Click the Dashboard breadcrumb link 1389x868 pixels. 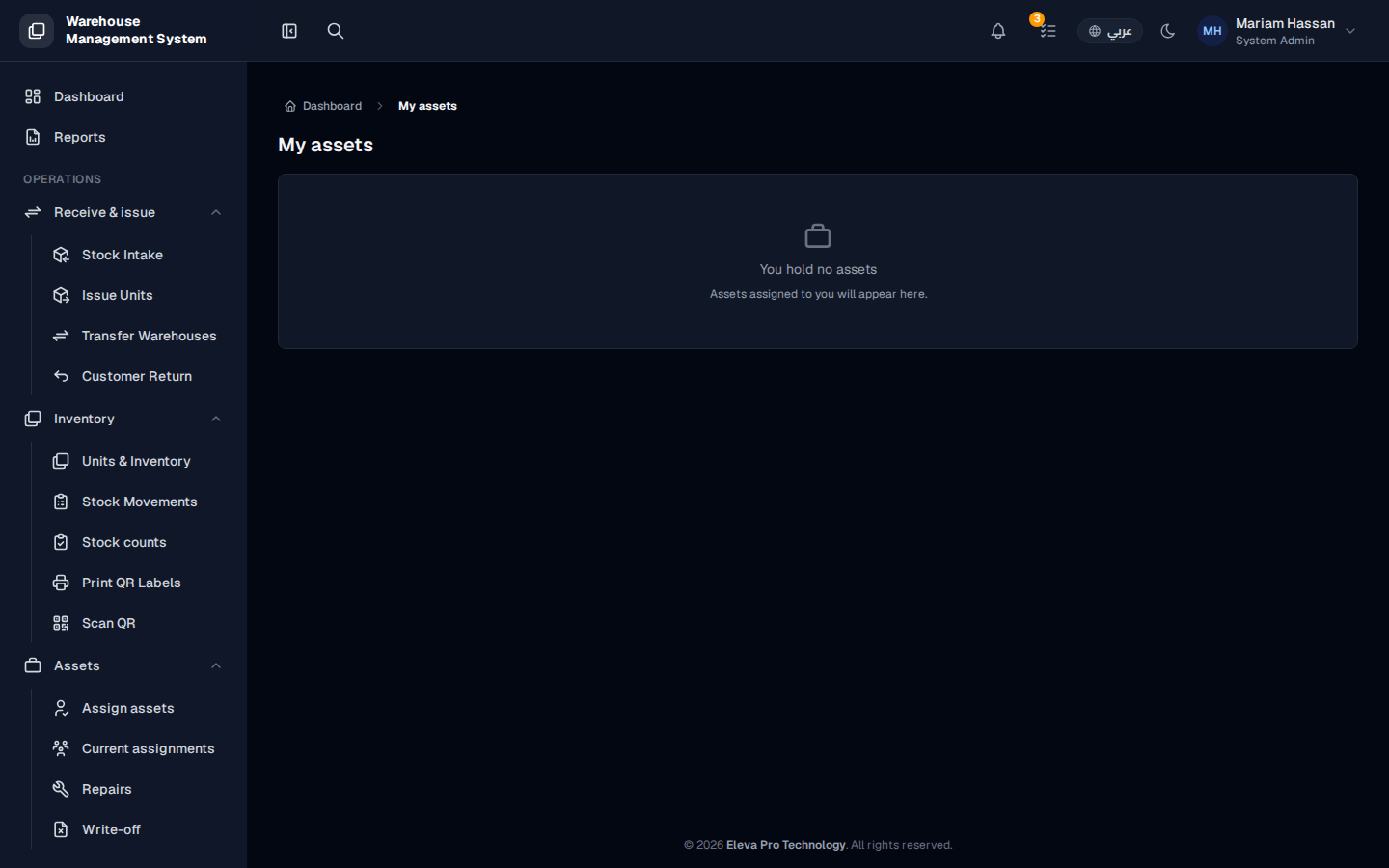(x=323, y=106)
